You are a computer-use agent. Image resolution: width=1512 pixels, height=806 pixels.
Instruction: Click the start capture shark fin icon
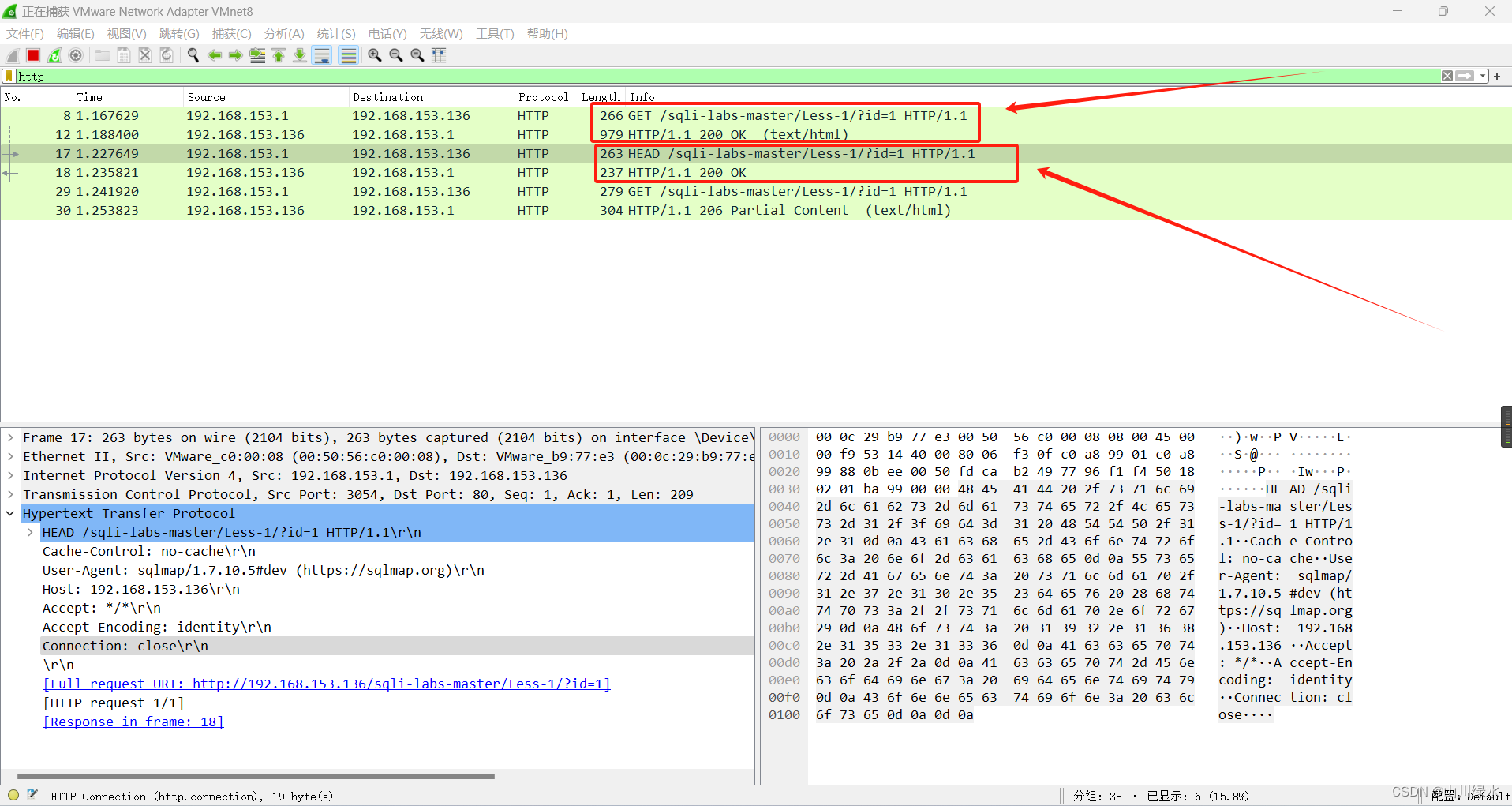[x=12, y=55]
